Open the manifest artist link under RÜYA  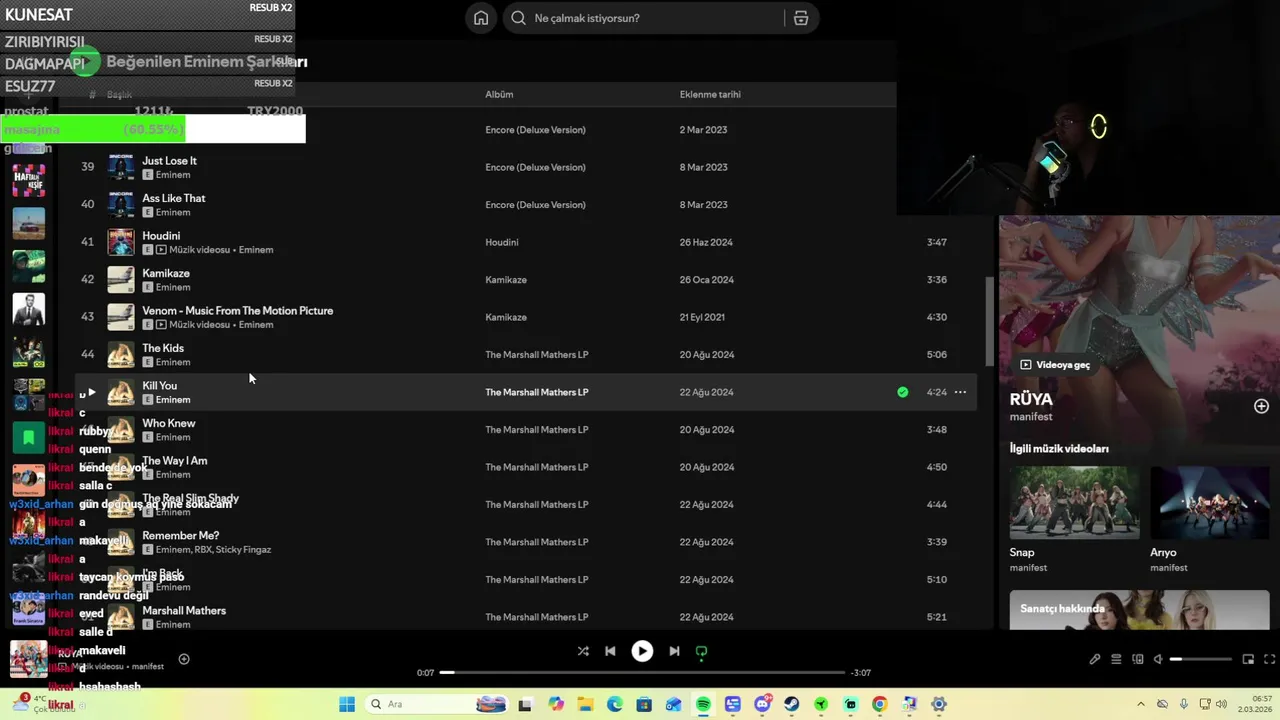[1031, 417]
